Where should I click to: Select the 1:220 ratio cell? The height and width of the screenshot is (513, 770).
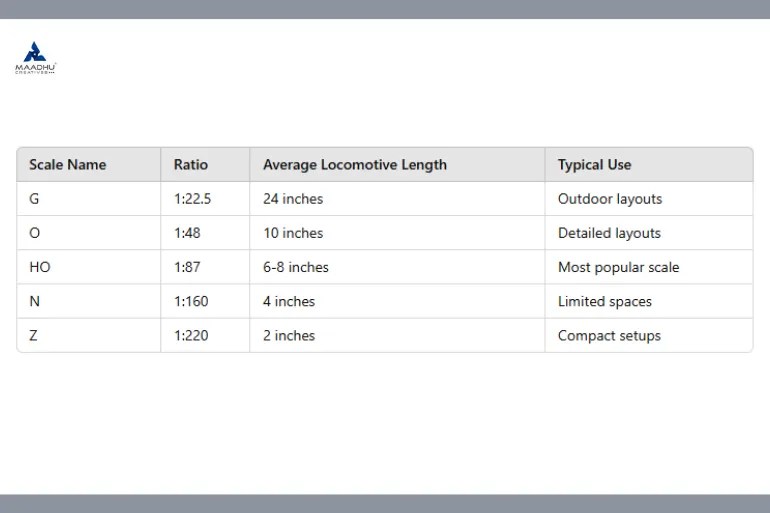pyautogui.click(x=205, y=335)
